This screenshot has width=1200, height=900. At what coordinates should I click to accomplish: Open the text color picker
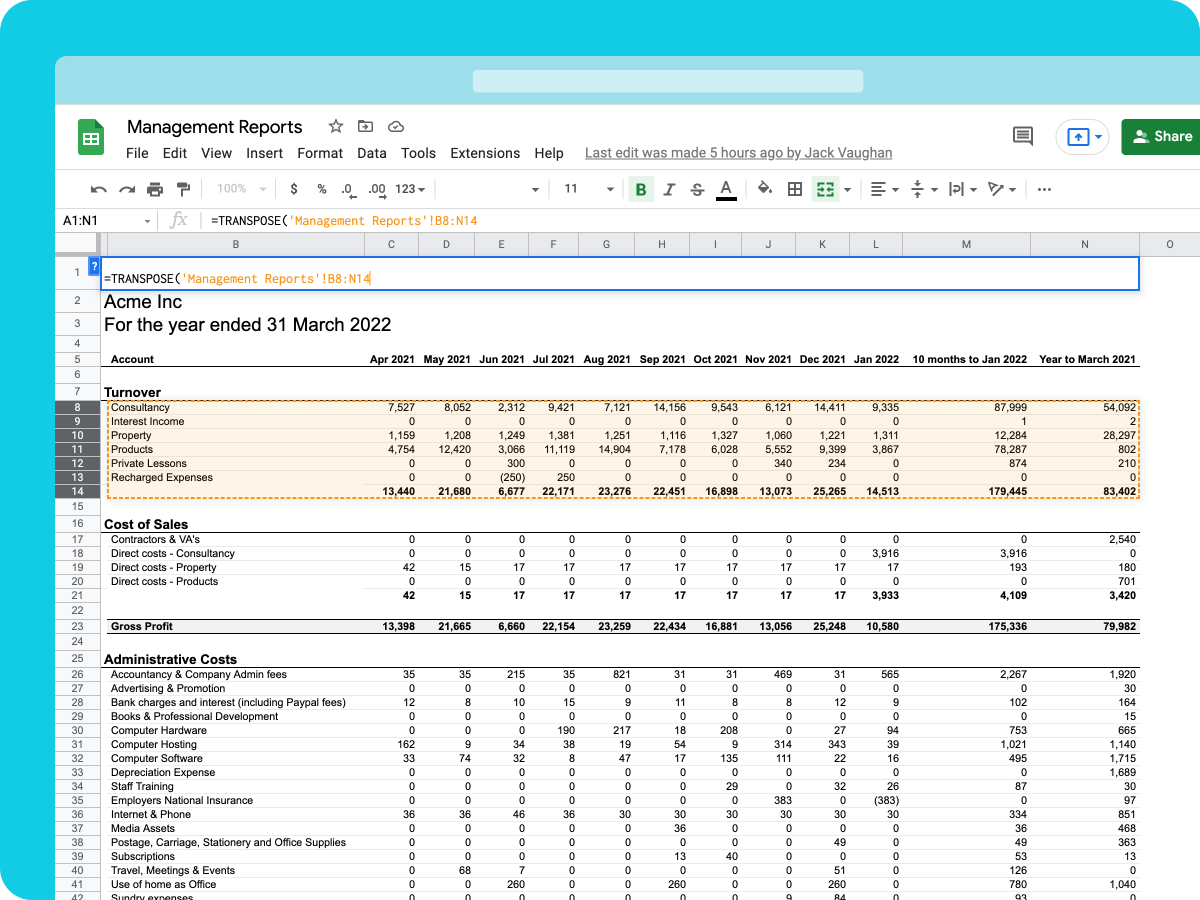click(x=726, y=189)
